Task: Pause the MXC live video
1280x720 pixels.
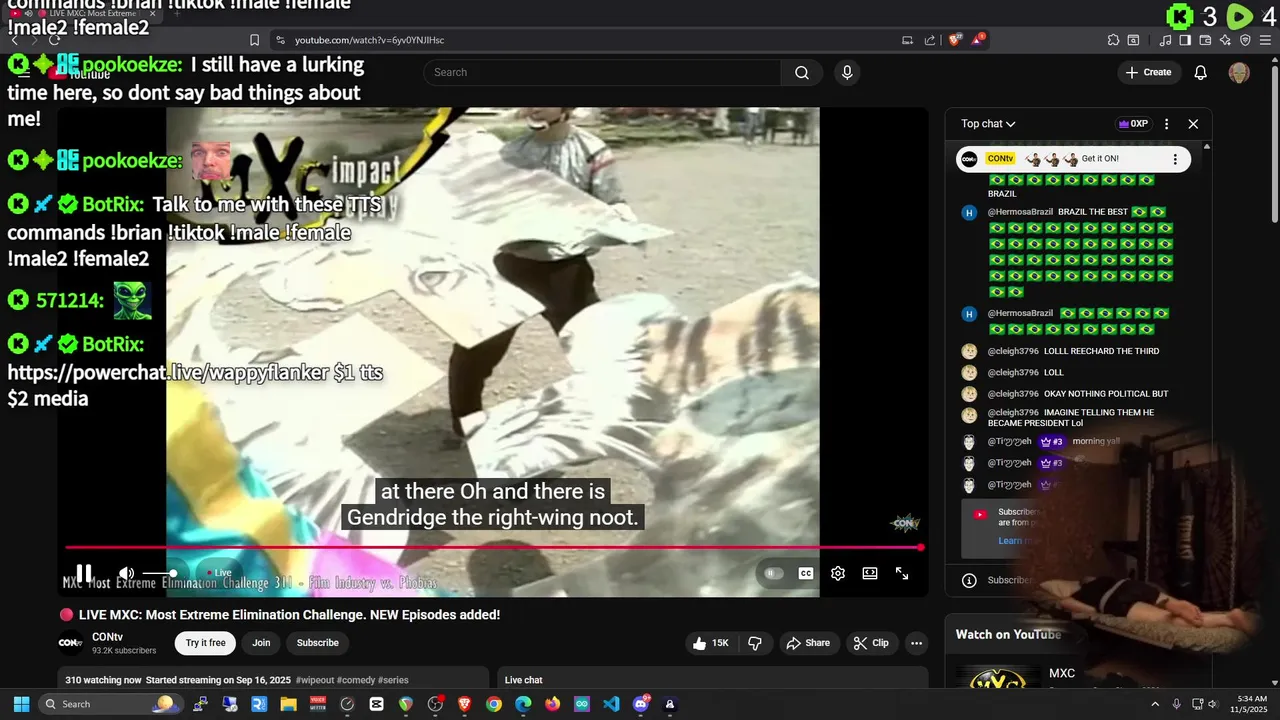Action: pyautogui.click(x=84, y=574)
